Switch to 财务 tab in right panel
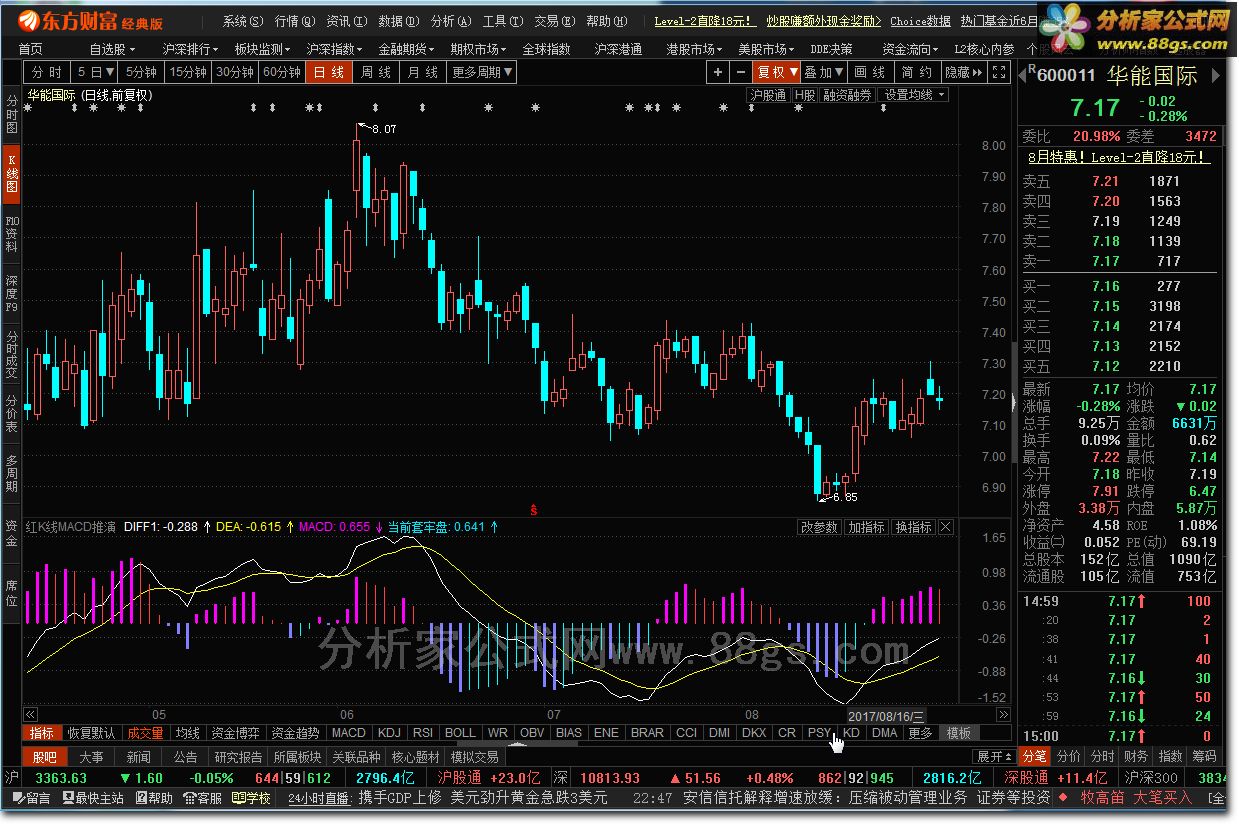 point(1135,756)
